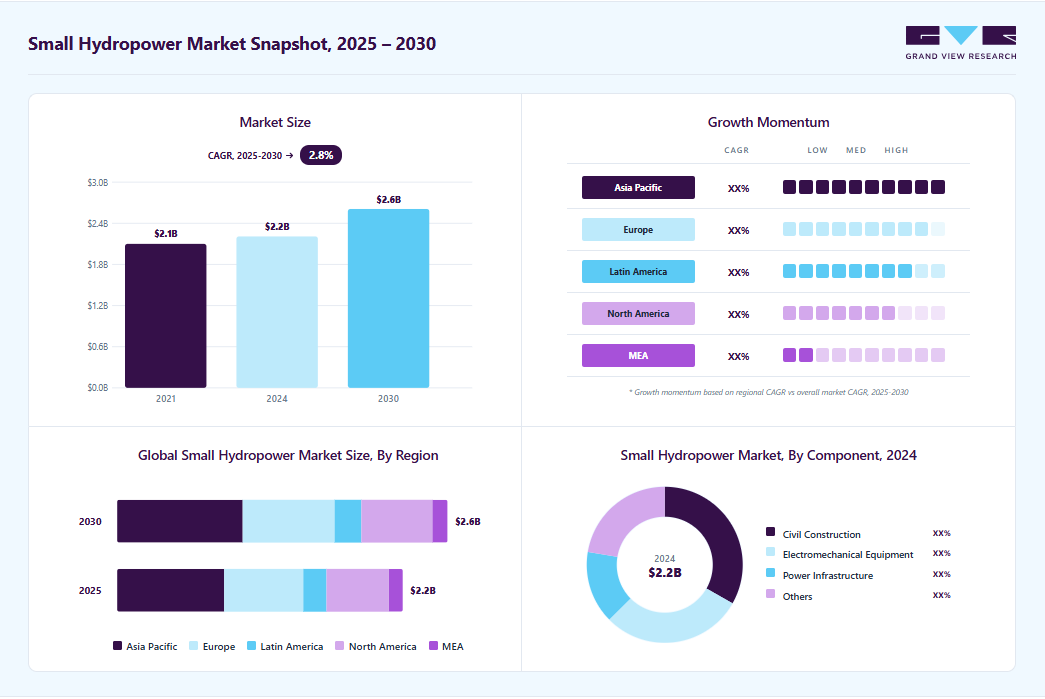This screenshot has height=699, width=1045.
Task: Click the XX% CAGR value for North America
Action: coord(738,315)
